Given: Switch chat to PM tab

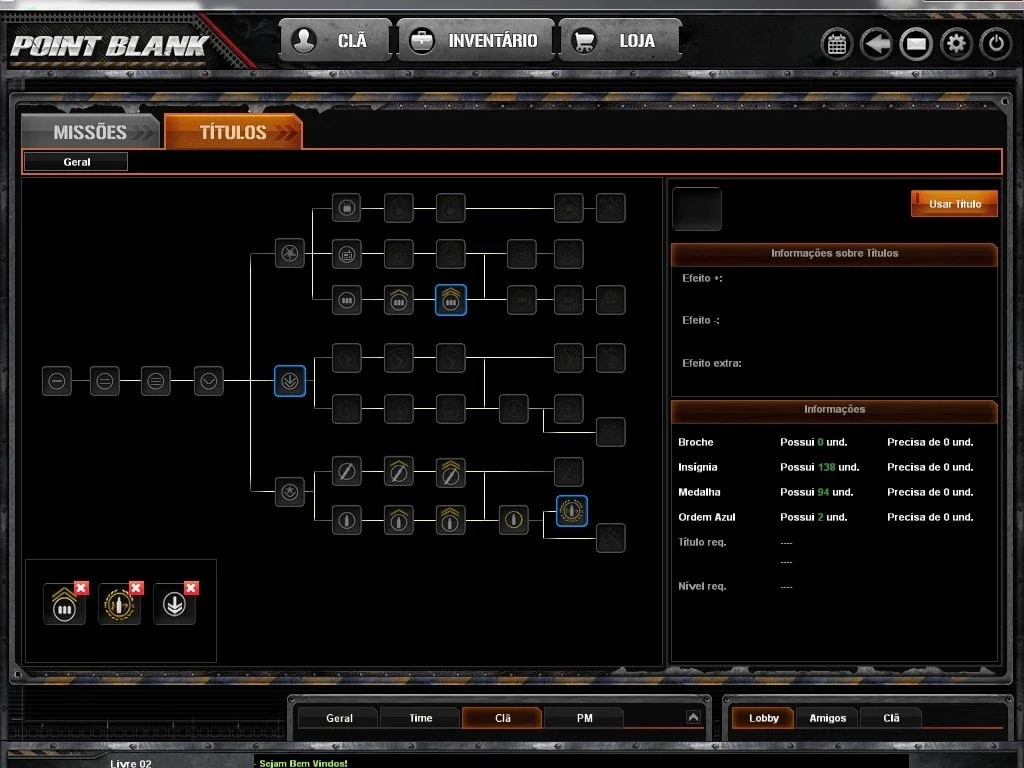Looking at the screenshot, I should click(x=584, y=718).
